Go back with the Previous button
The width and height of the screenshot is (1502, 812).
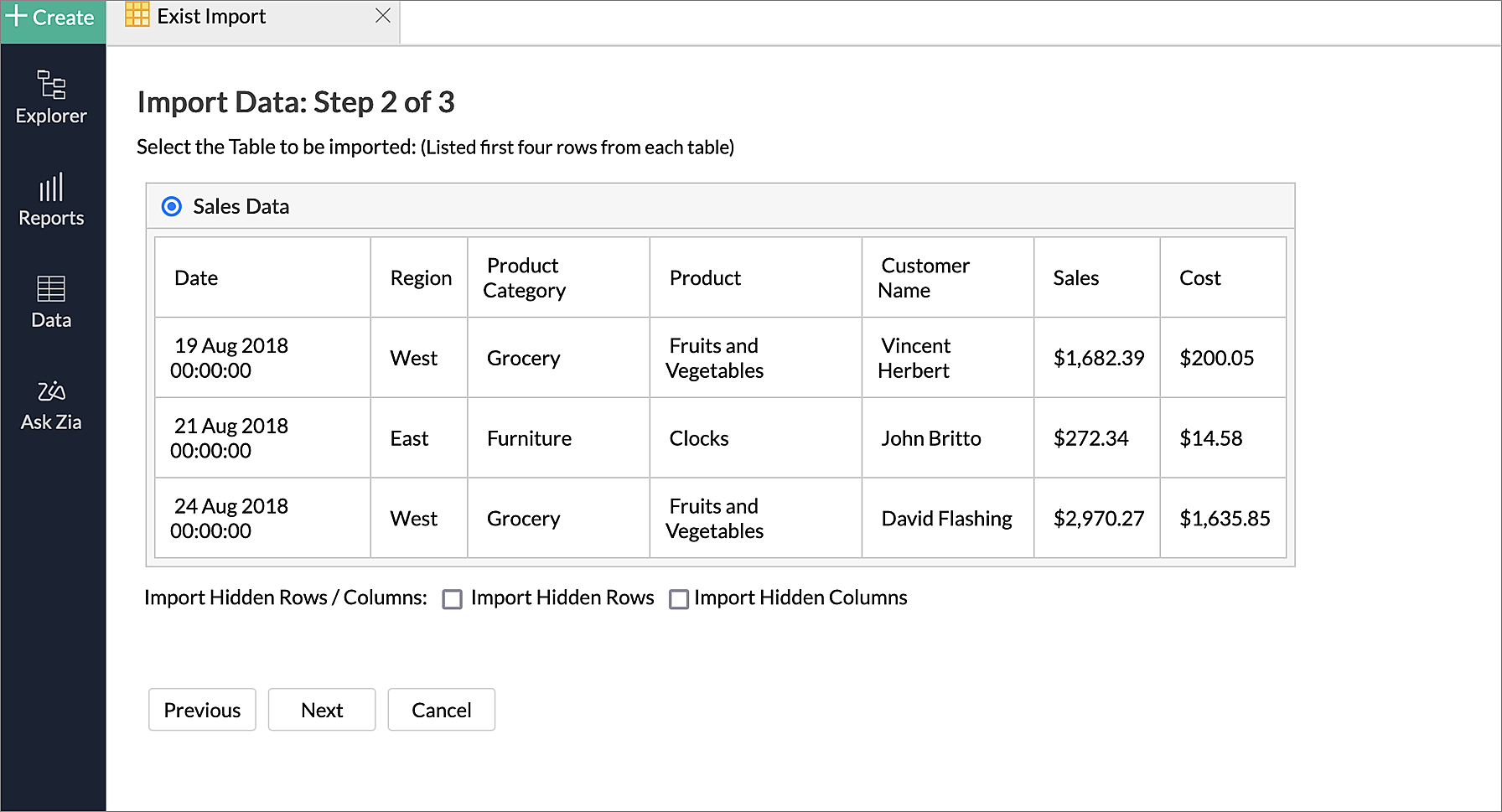202,710
